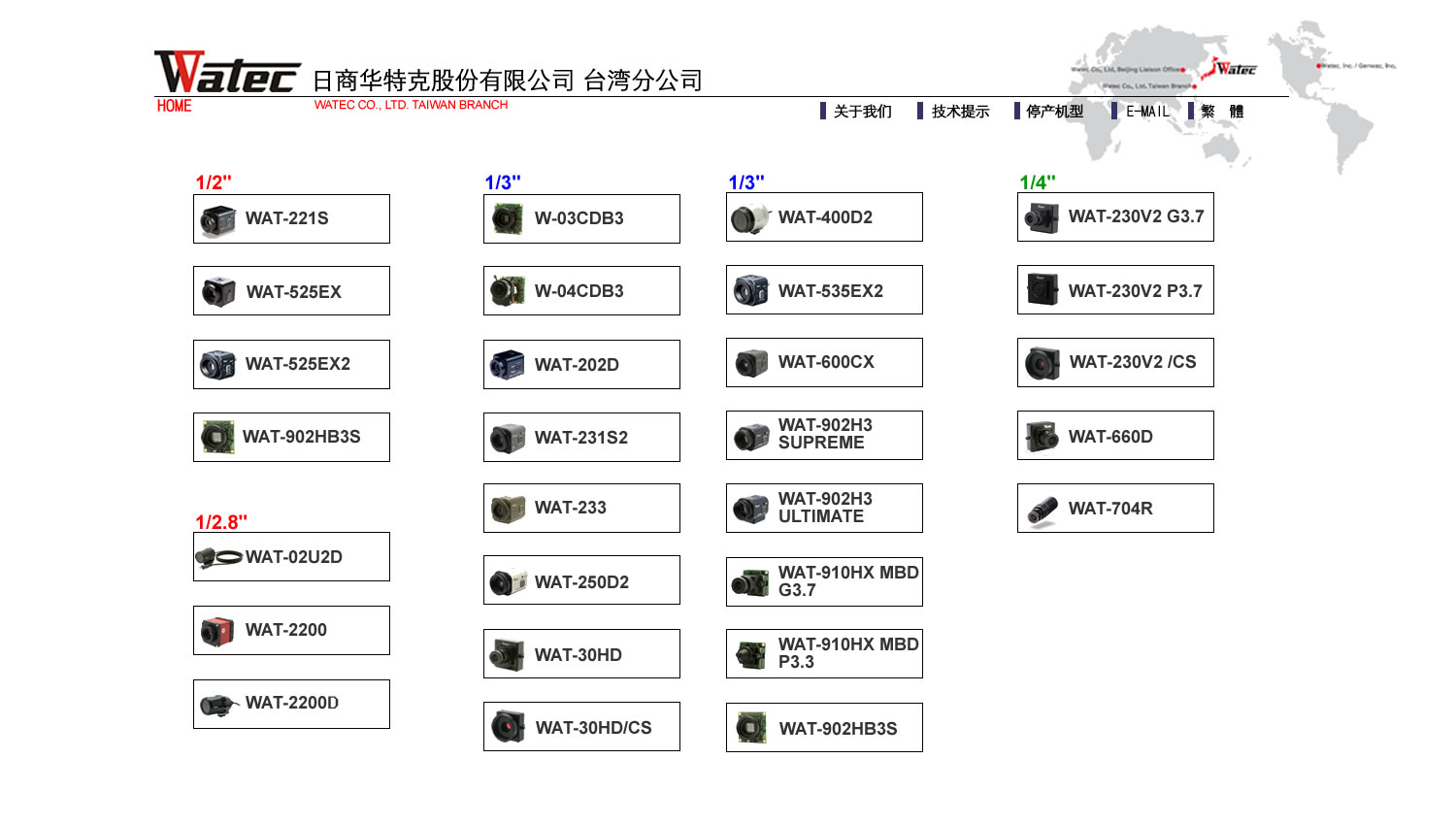Open WAT-400D2 product link text

tap(825, 217)
